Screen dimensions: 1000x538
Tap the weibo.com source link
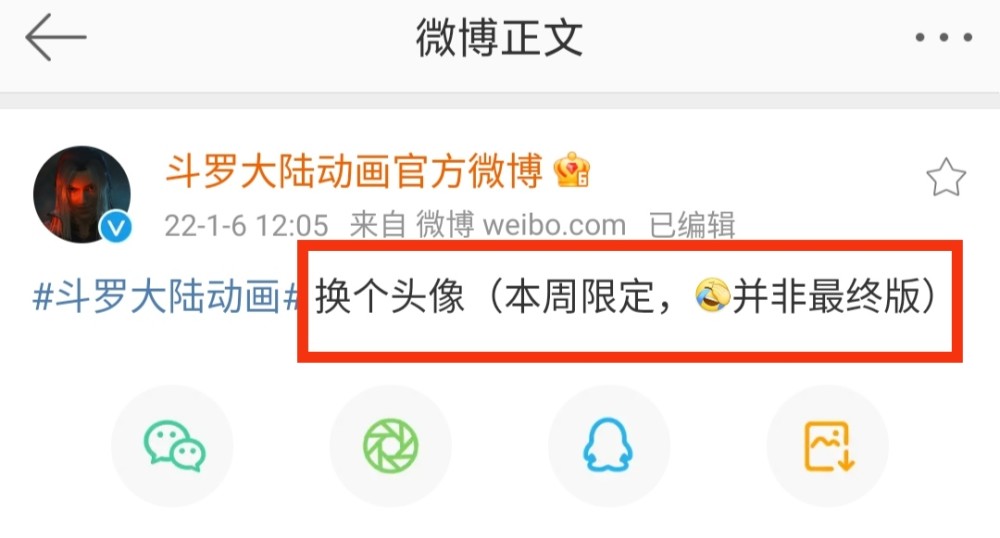point(554,225)
